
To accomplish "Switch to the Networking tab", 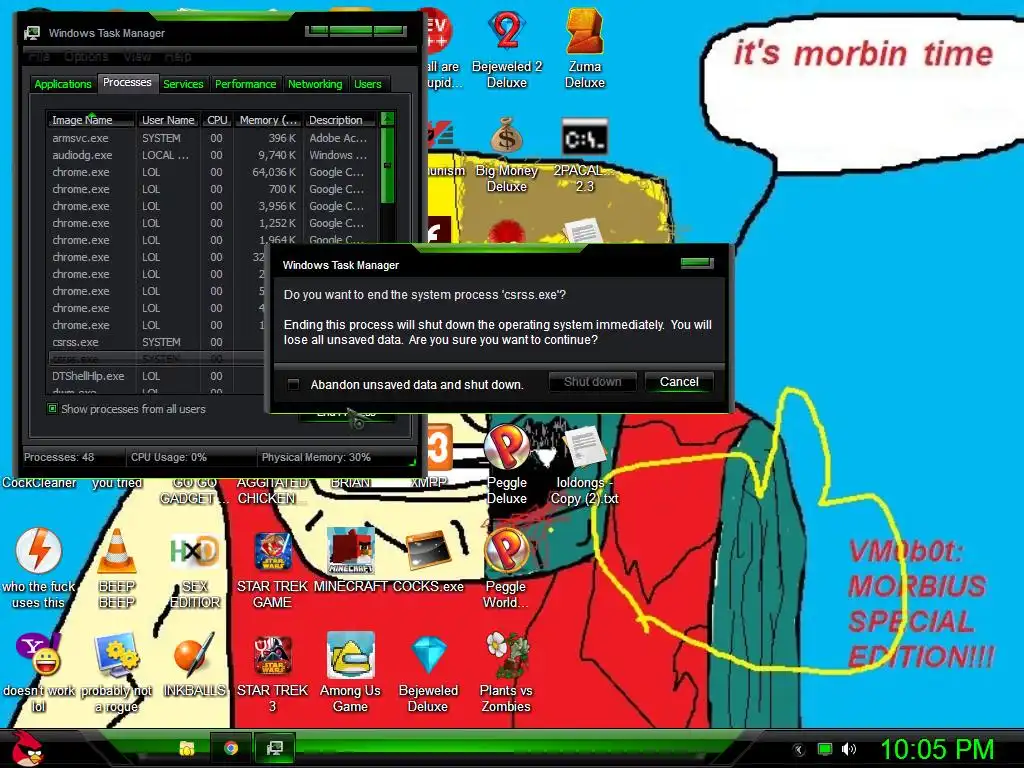I will (x=315, y=84).
